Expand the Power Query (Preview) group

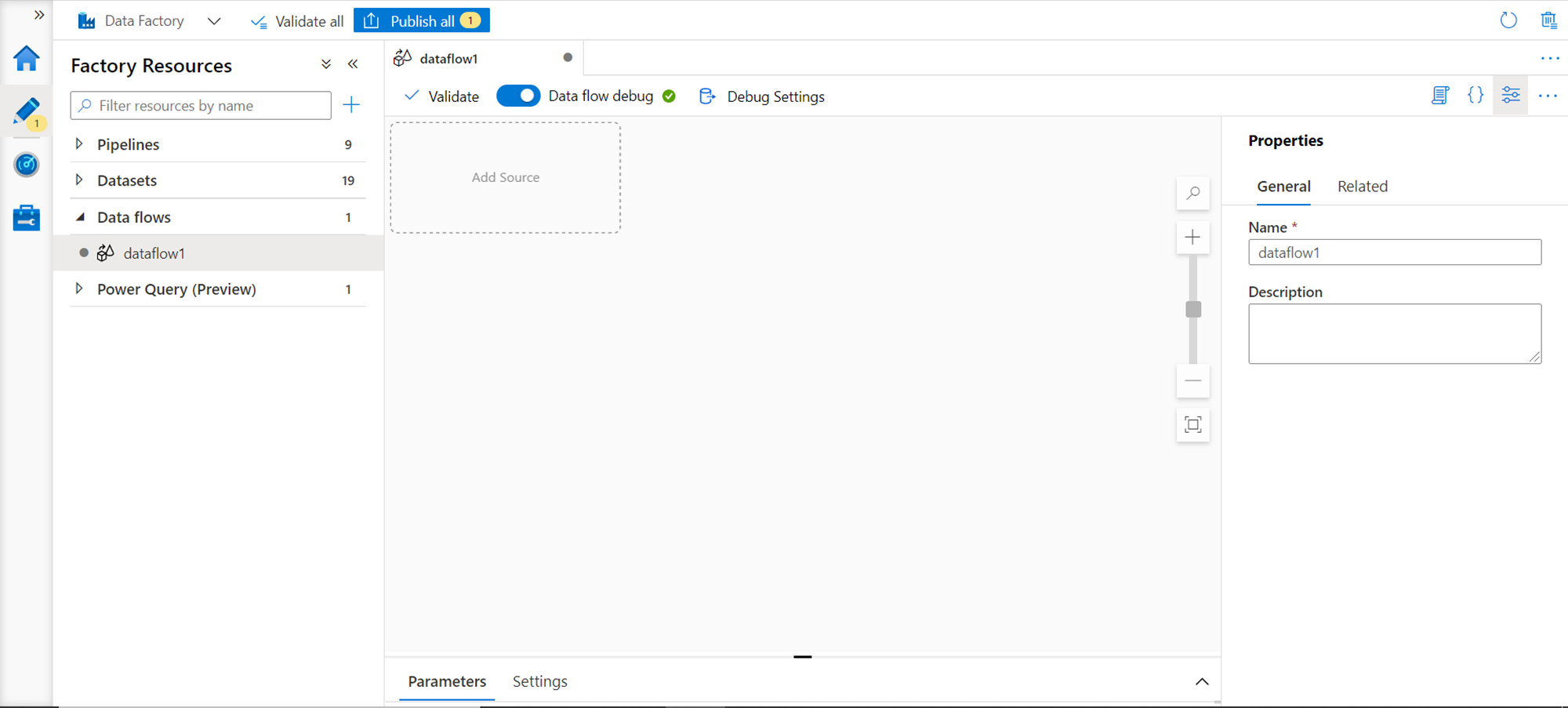[79, 289]
